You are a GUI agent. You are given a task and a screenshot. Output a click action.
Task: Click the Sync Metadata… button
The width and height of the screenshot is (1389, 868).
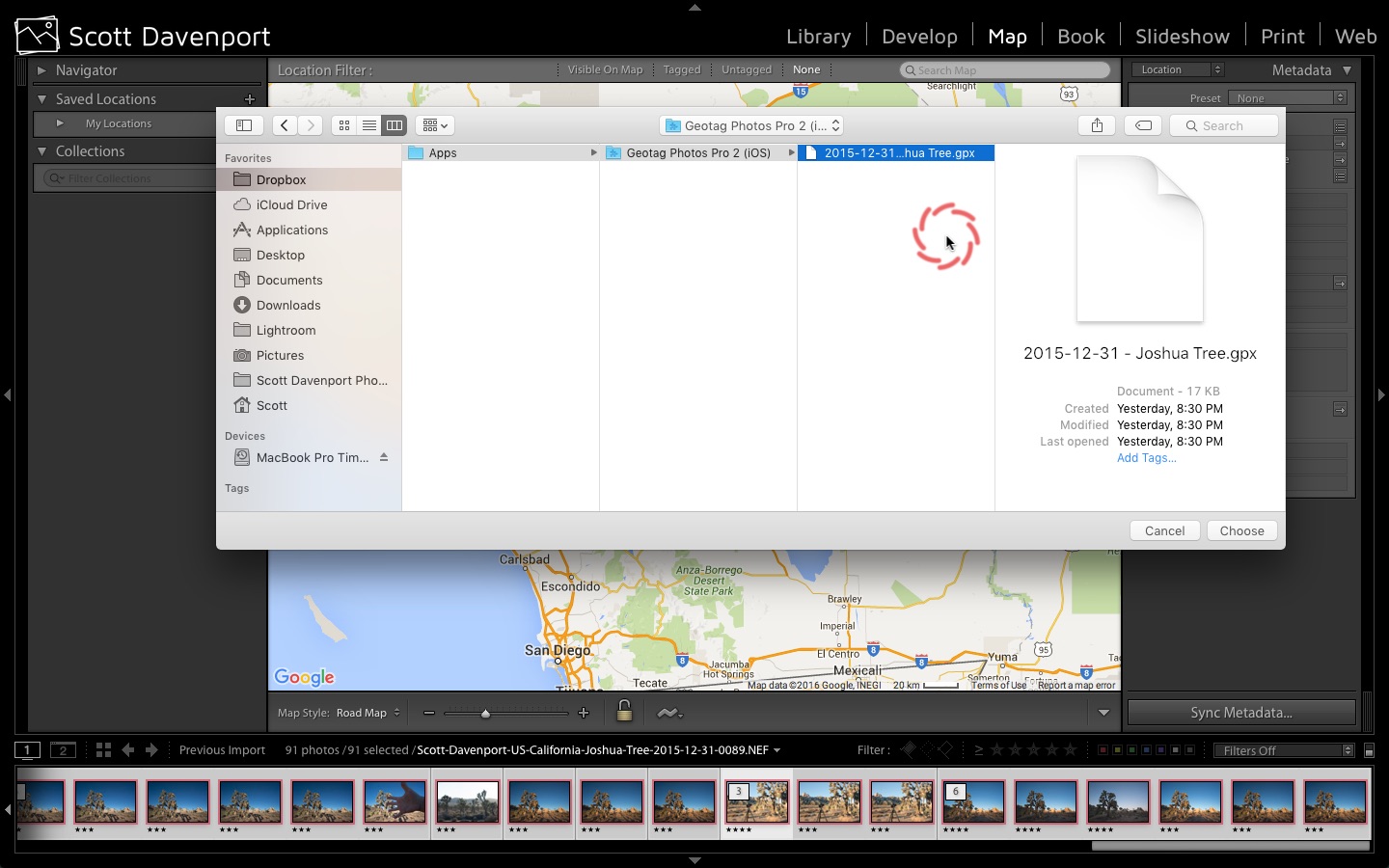point(1241,713)
